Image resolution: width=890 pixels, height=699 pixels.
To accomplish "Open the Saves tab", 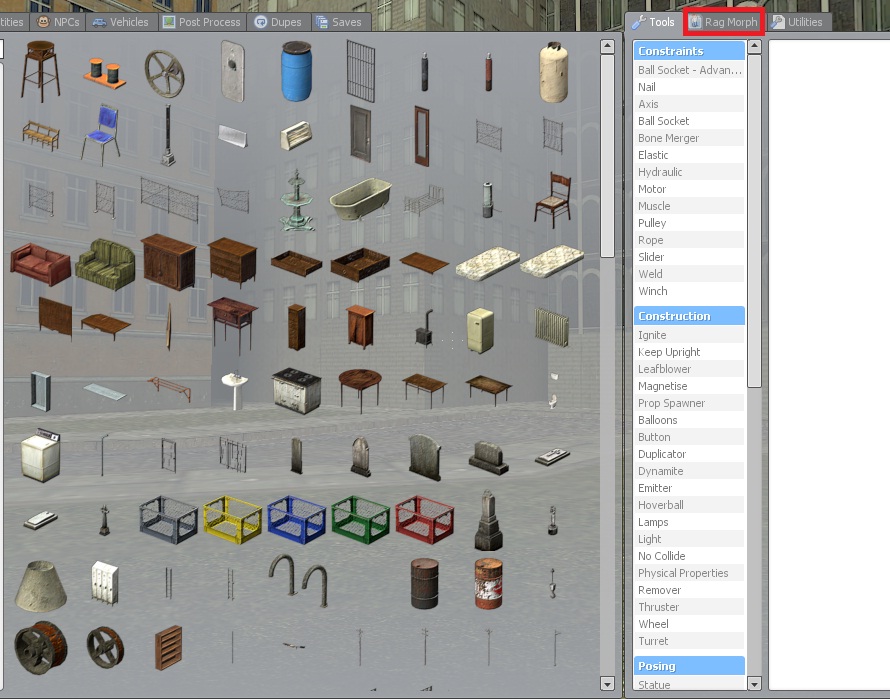I will (339, 22).
